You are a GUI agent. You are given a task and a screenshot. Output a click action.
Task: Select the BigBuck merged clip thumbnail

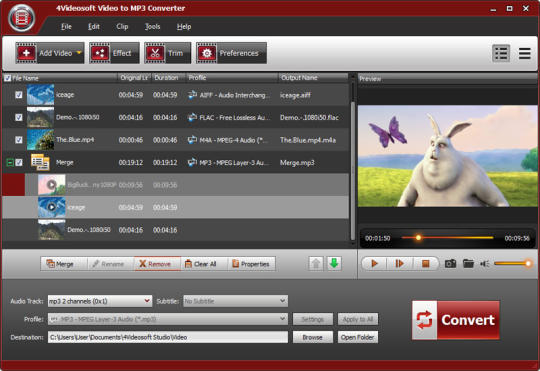click(x=51, y=185)
